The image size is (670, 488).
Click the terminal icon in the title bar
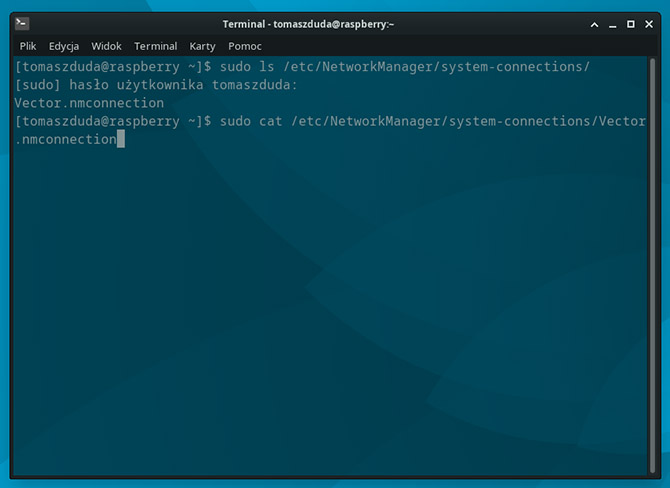tap(22, 24)
